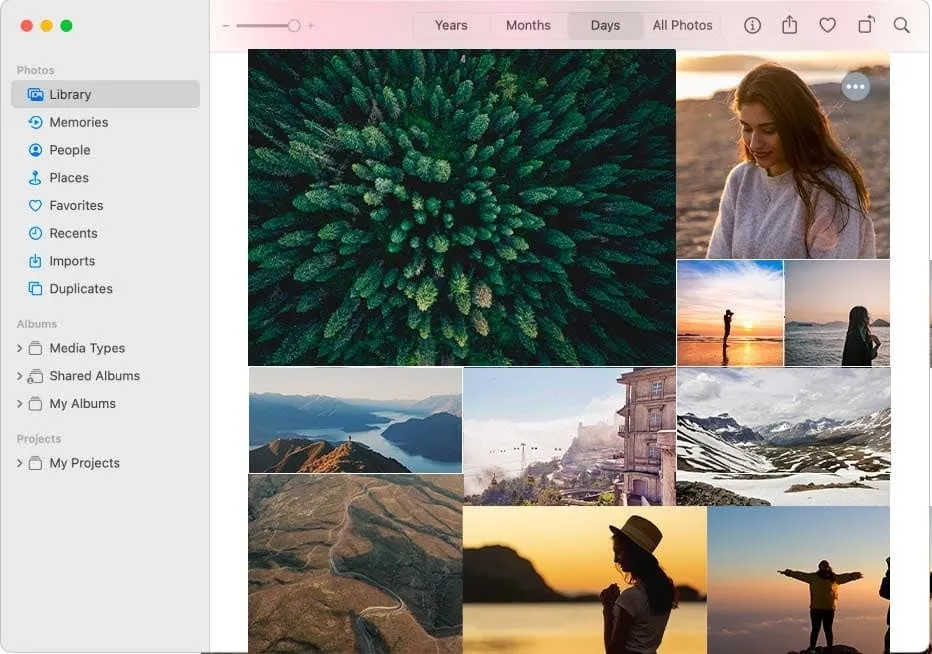Click the minus button to zoom out thumbnails
932x654 pixels.
[226, 26]
